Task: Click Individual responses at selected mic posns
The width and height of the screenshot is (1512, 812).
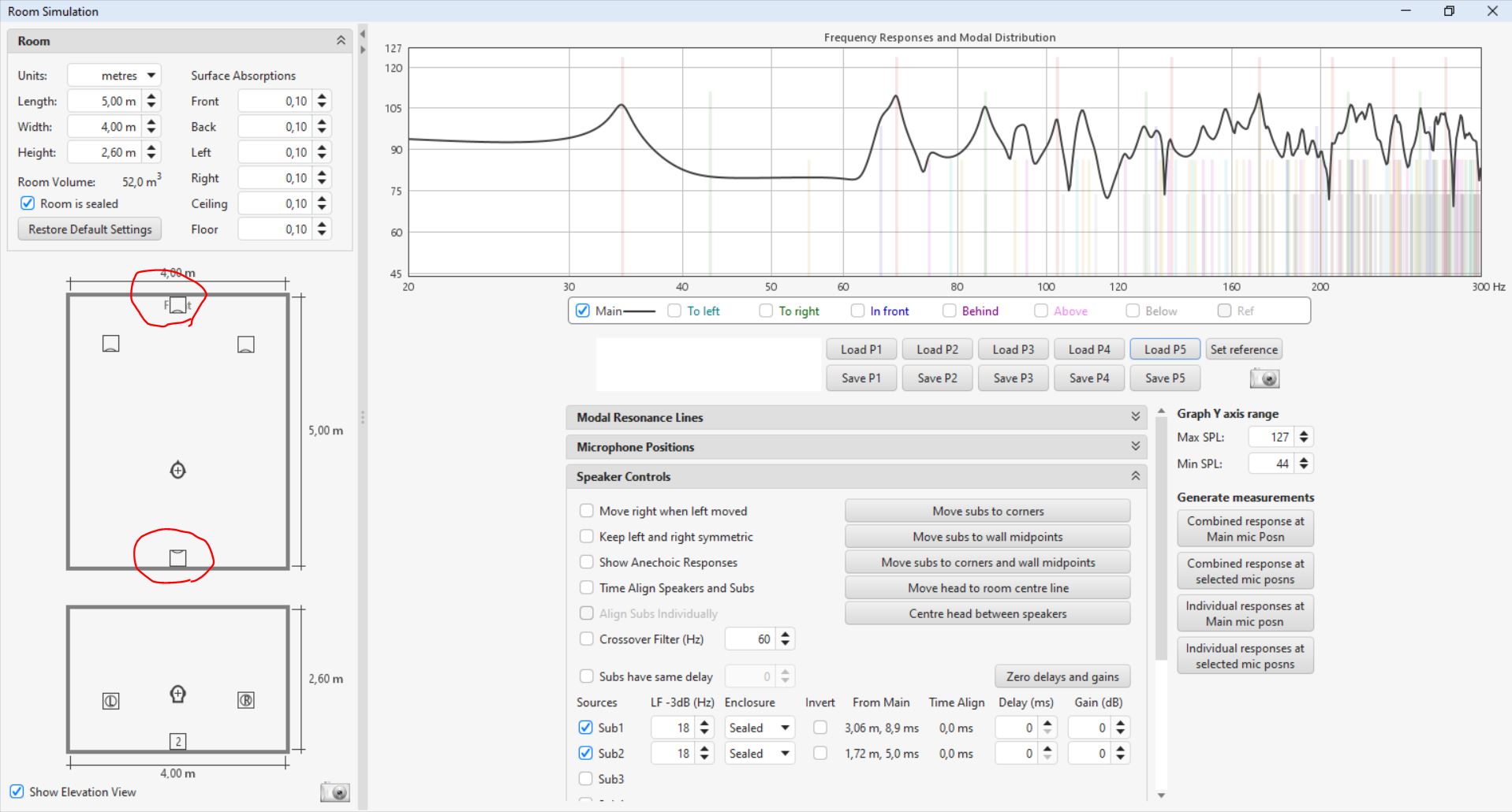Action: pyautogui.click(x=1245, y=656)
